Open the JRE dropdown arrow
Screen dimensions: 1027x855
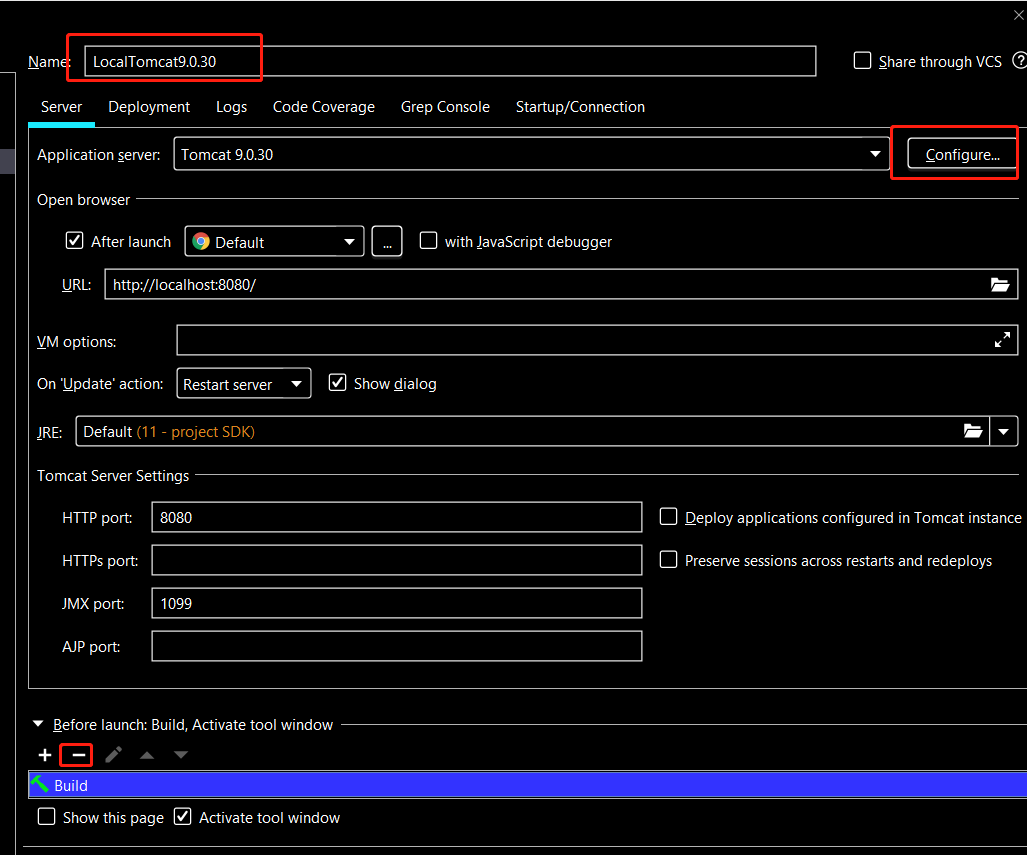1003,431
